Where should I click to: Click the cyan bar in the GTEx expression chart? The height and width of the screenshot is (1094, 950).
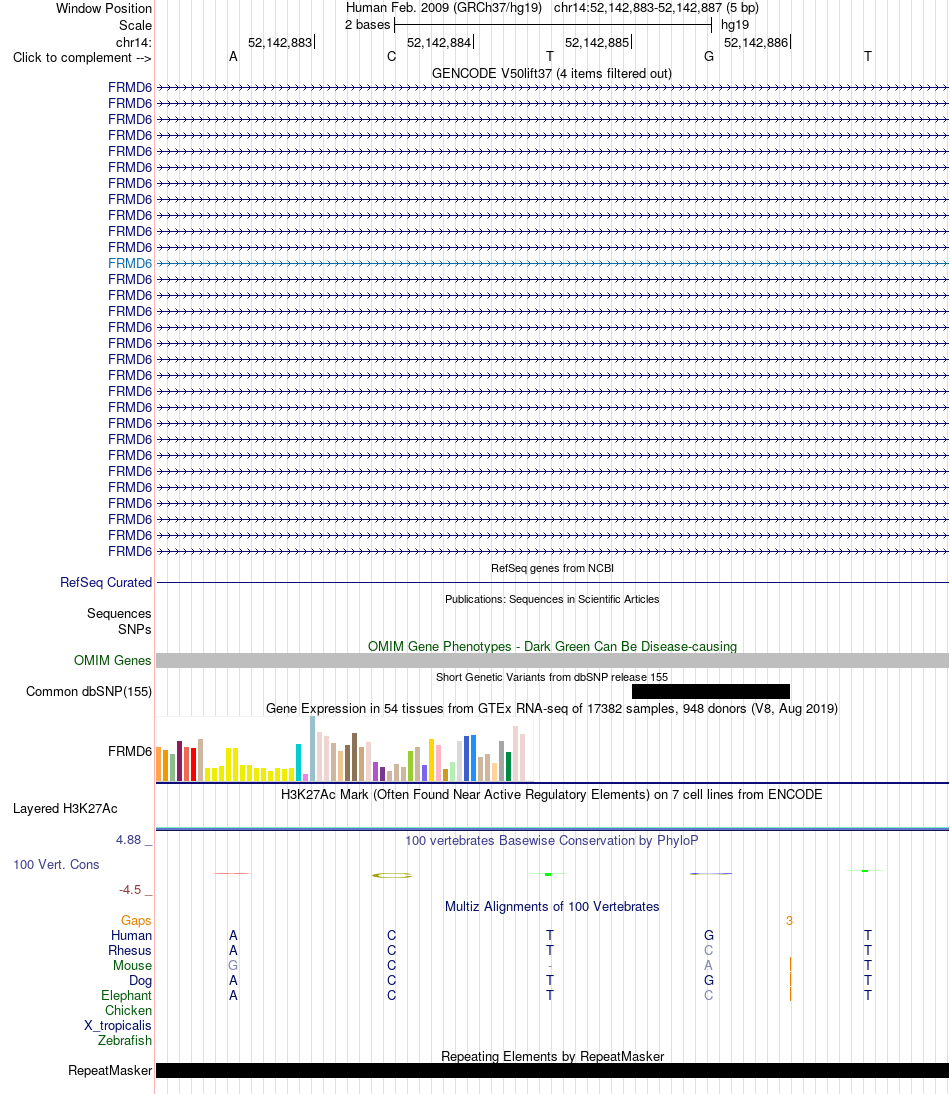[x=299, y=763]
